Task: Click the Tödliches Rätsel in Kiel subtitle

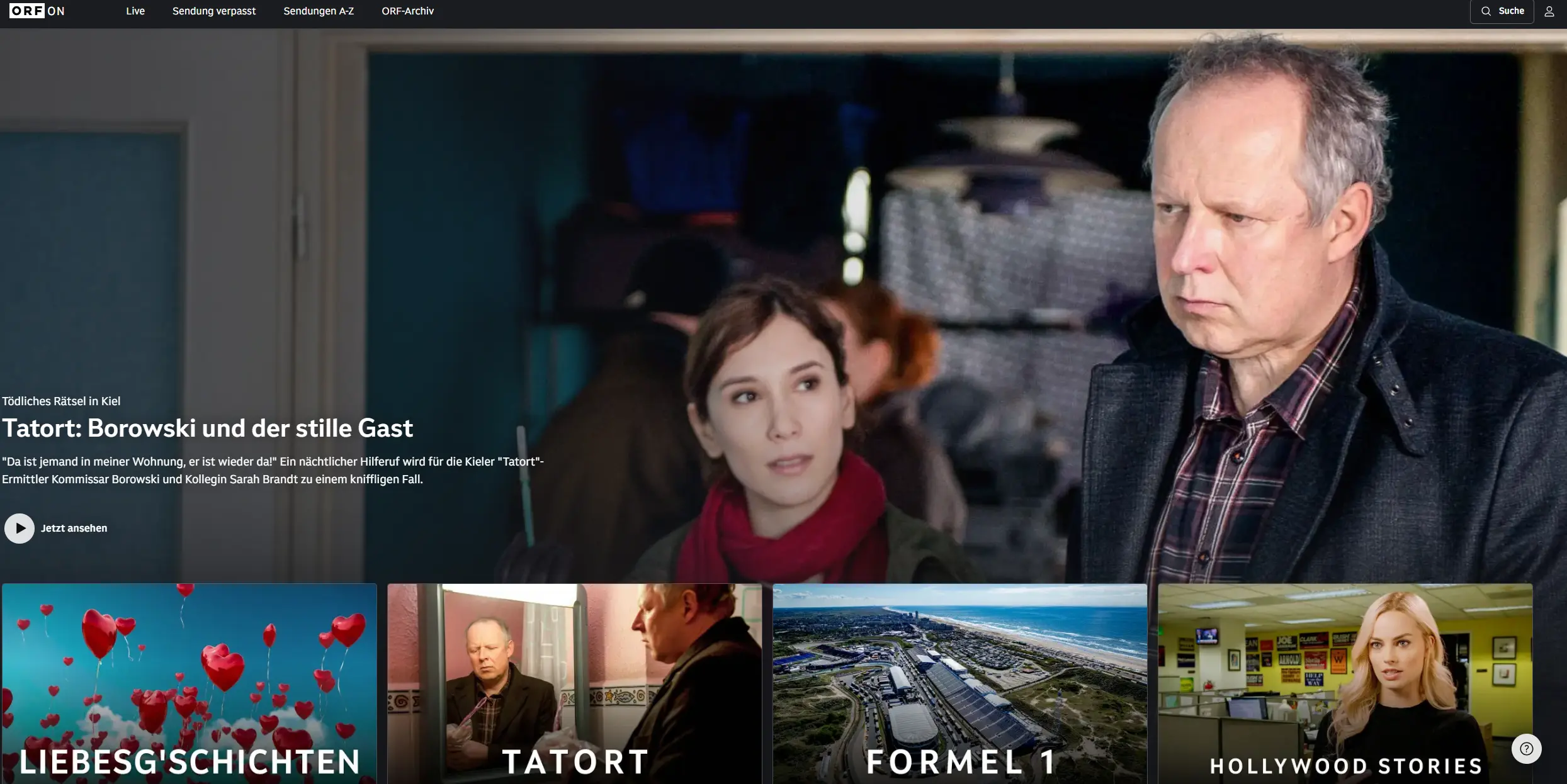Action: 60,401
